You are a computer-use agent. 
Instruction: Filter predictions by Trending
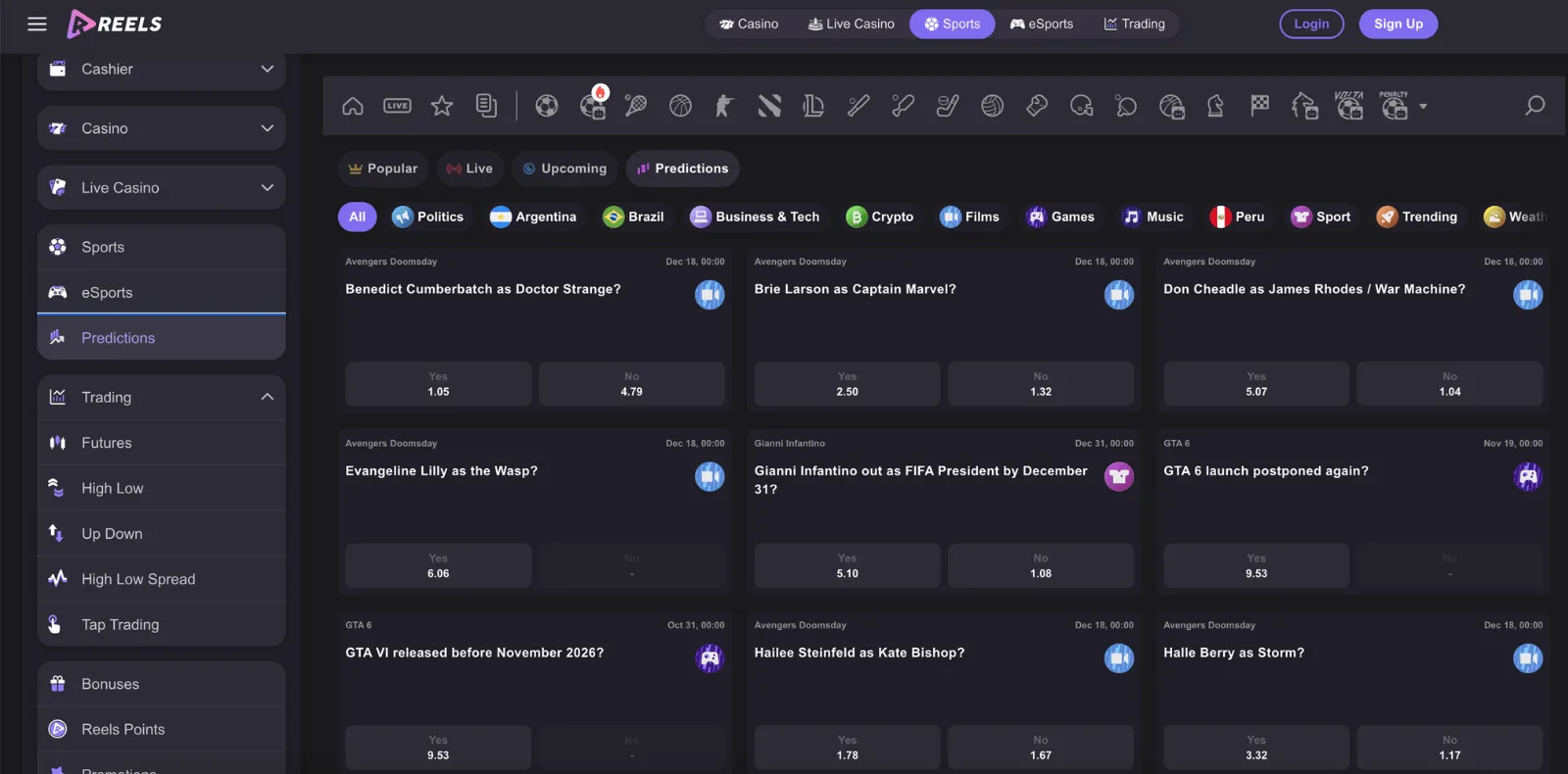coord(1417,217)
